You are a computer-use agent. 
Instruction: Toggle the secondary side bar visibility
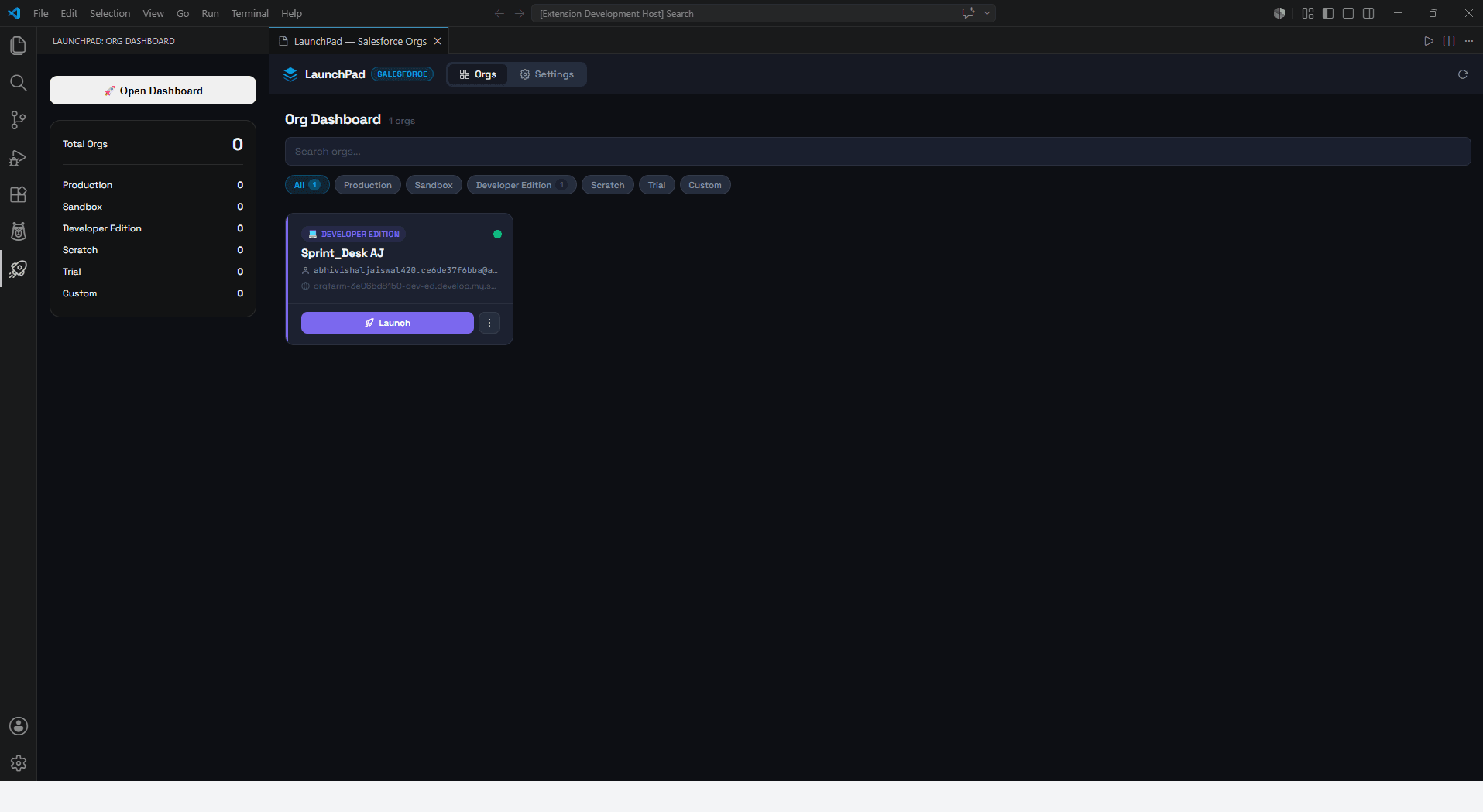pyautogui.click(x=1368, y=13)
